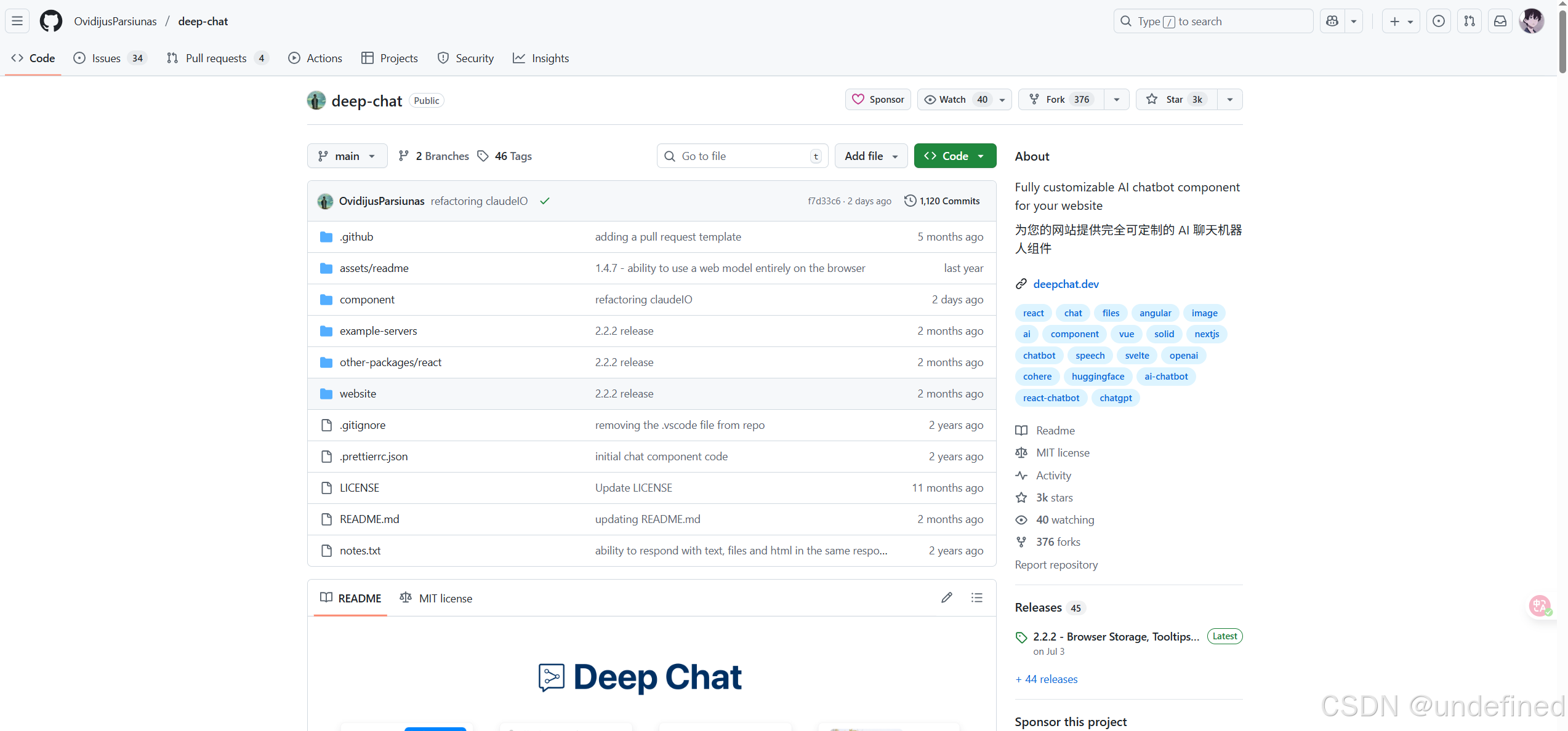1568x731 pixels.
Task: Click the tags icon next to 46 Tags
Action: click(x=483, y=156)
